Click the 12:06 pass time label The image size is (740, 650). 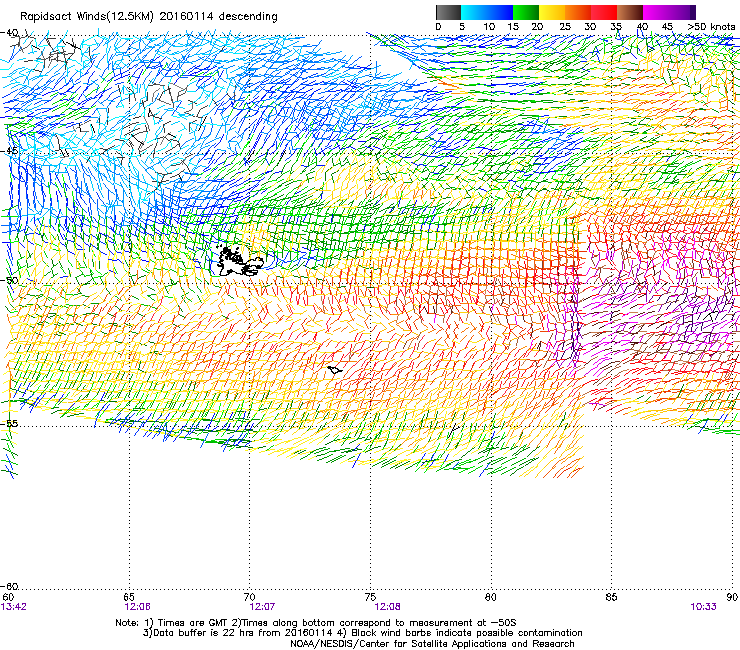click(137, 607)
